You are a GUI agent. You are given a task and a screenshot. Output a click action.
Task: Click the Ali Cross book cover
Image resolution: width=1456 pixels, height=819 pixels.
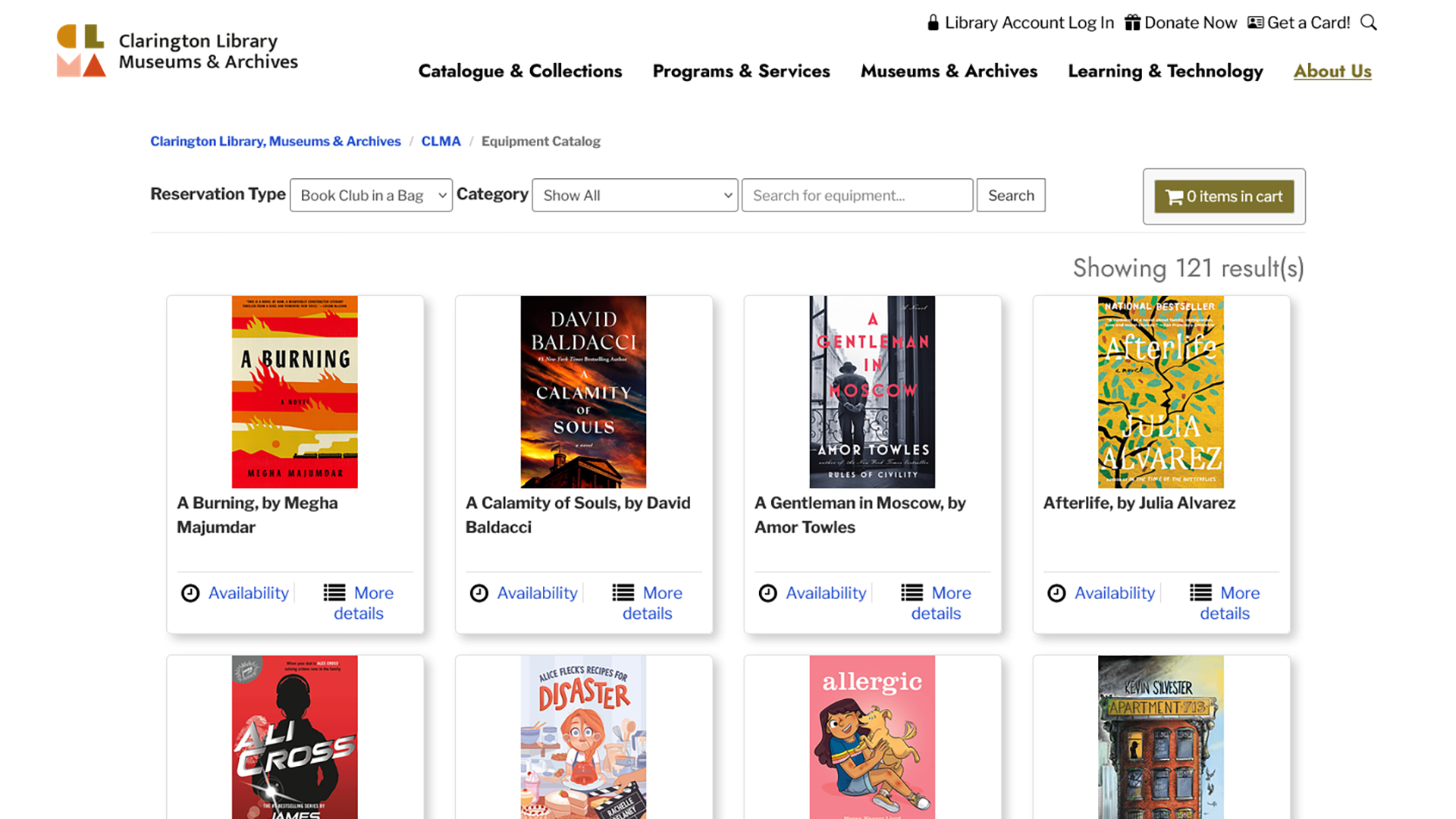click(x=295, y=737)
